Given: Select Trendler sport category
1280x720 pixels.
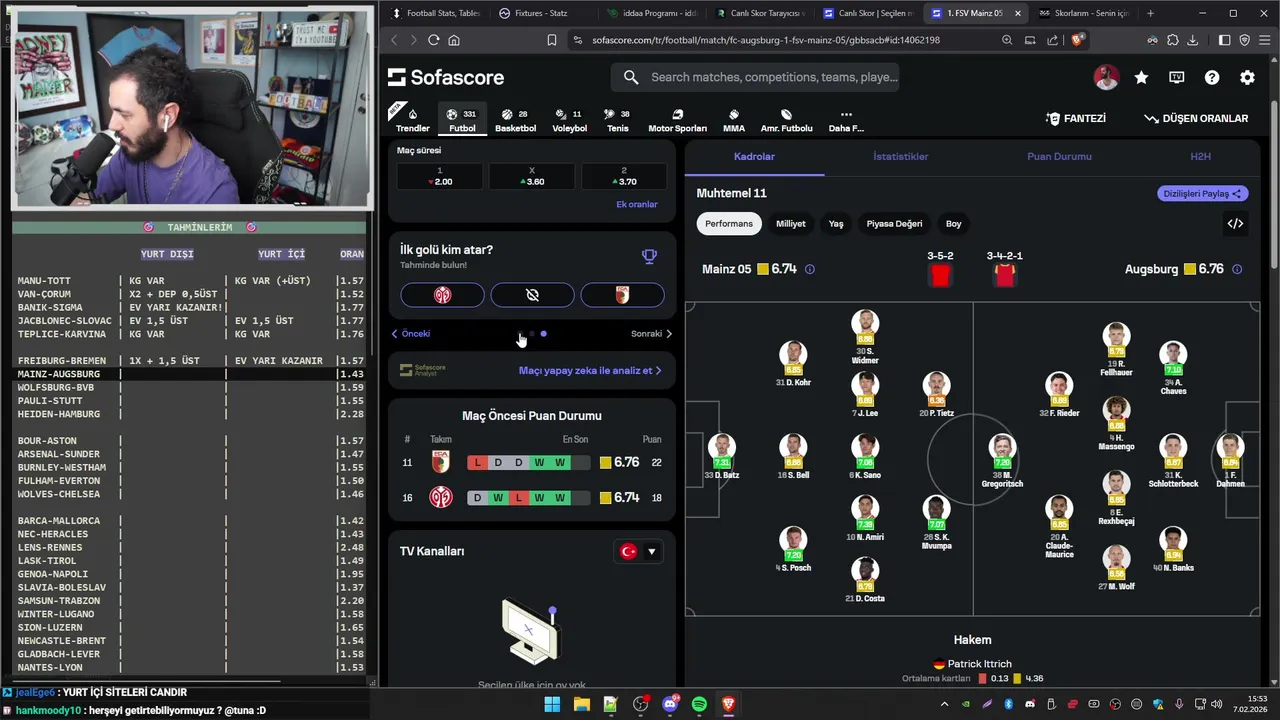Looking at the screenshot, I should 412,120.
